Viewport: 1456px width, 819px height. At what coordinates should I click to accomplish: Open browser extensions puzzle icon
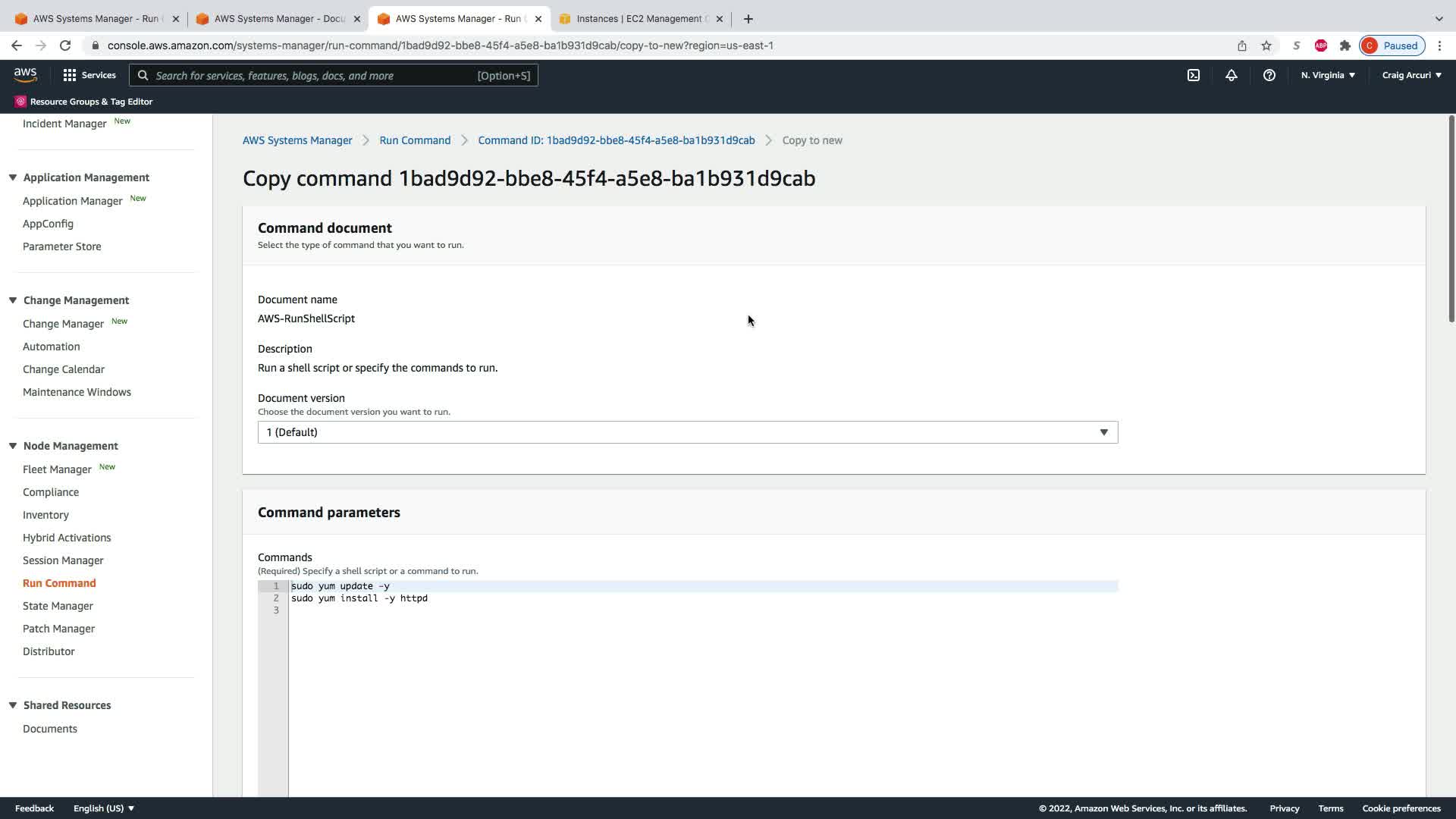[x=1345, y=45]
